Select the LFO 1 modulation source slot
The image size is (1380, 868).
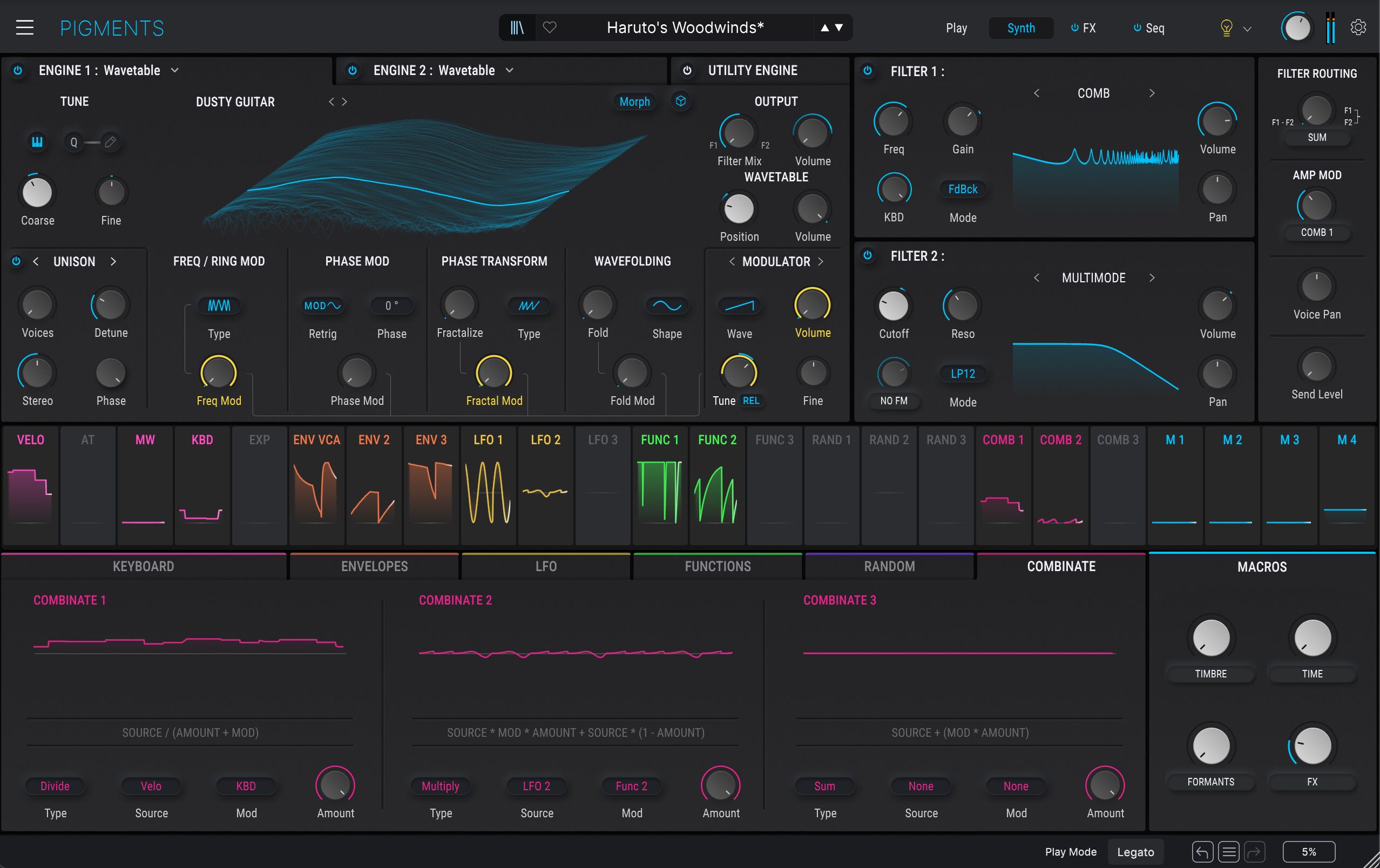pyautogui.click(x=488, y=485)
